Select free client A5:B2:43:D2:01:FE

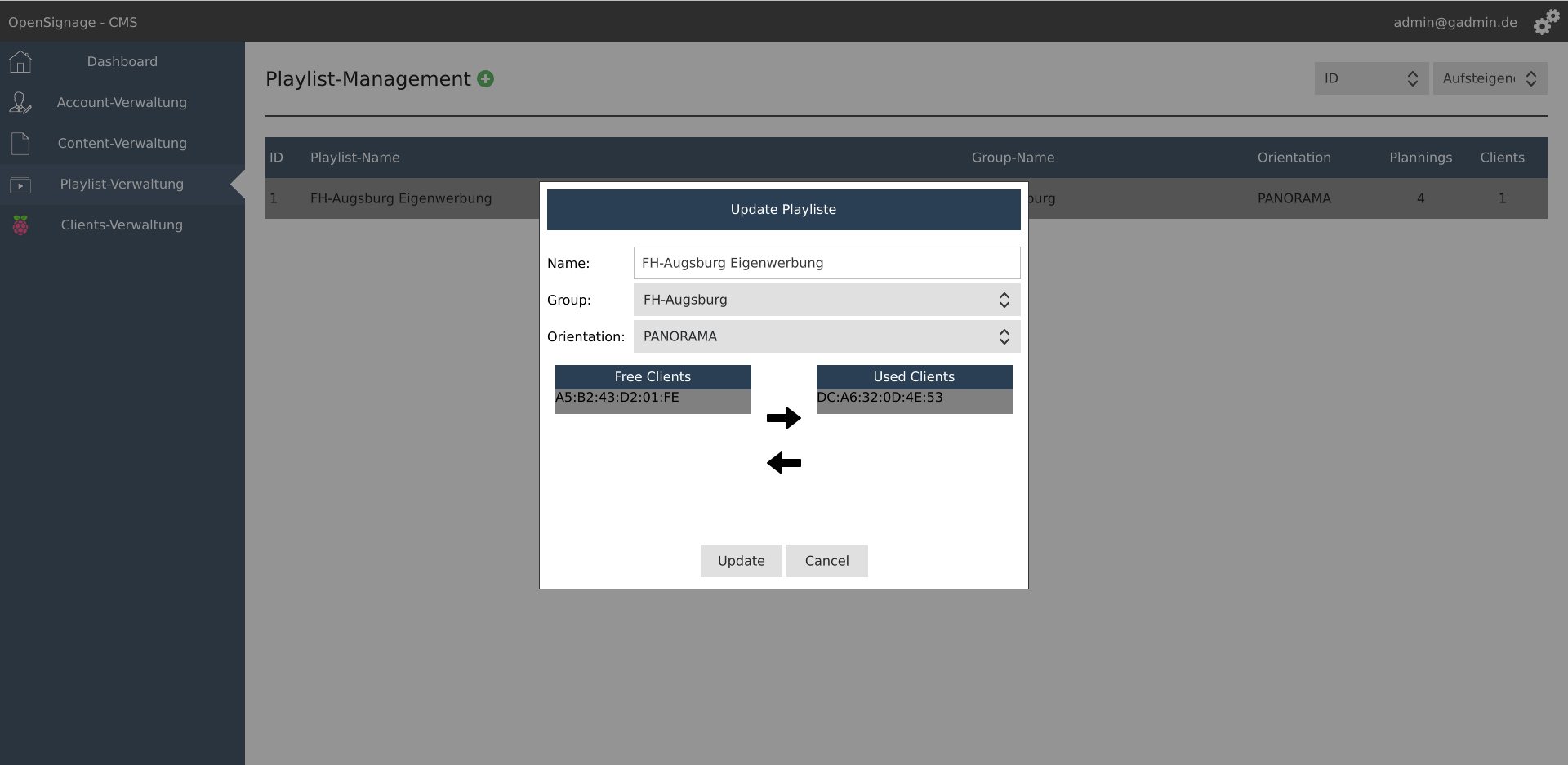618,398
